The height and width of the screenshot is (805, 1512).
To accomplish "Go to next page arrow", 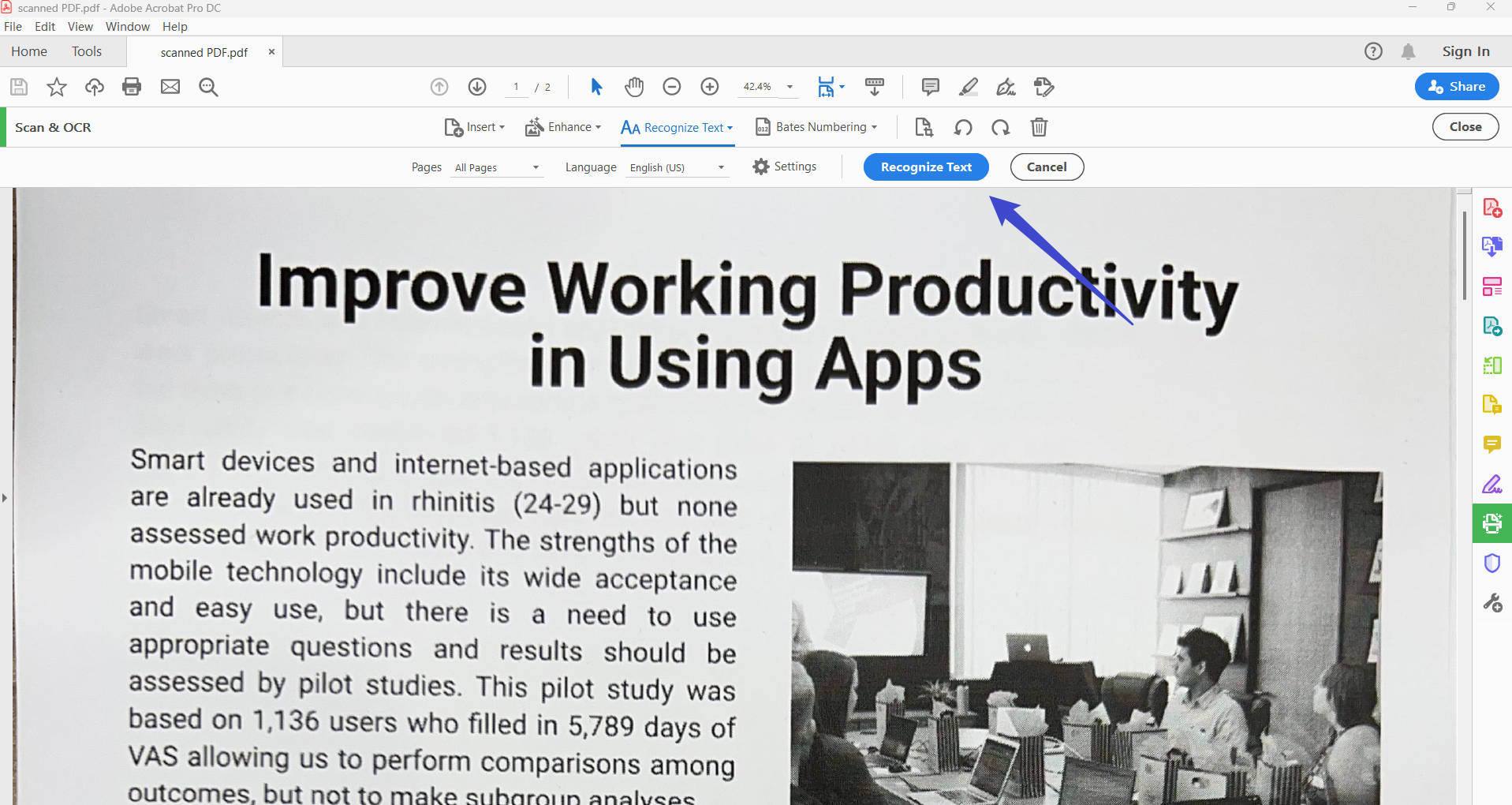I will click(477, 87).
